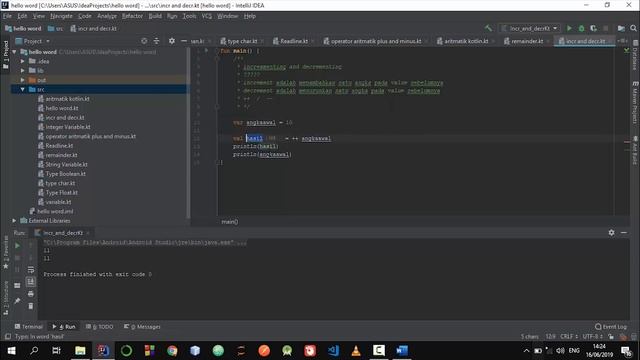Open Run panel gear settings
Viewport: 640px width, 360px height.
click(x=611, y=232)
